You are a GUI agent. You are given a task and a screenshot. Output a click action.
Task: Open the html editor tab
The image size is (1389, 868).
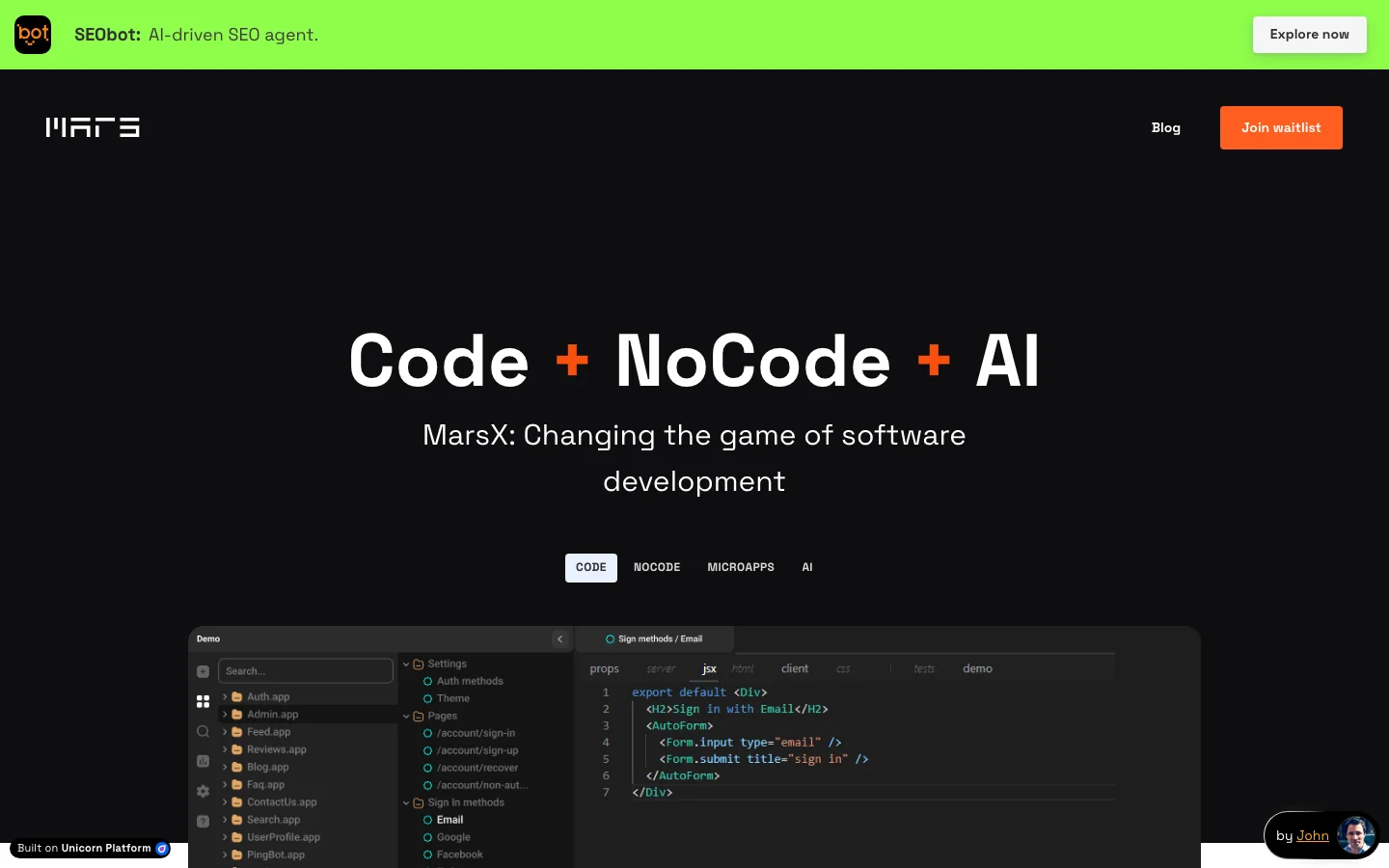click(743, 668)
